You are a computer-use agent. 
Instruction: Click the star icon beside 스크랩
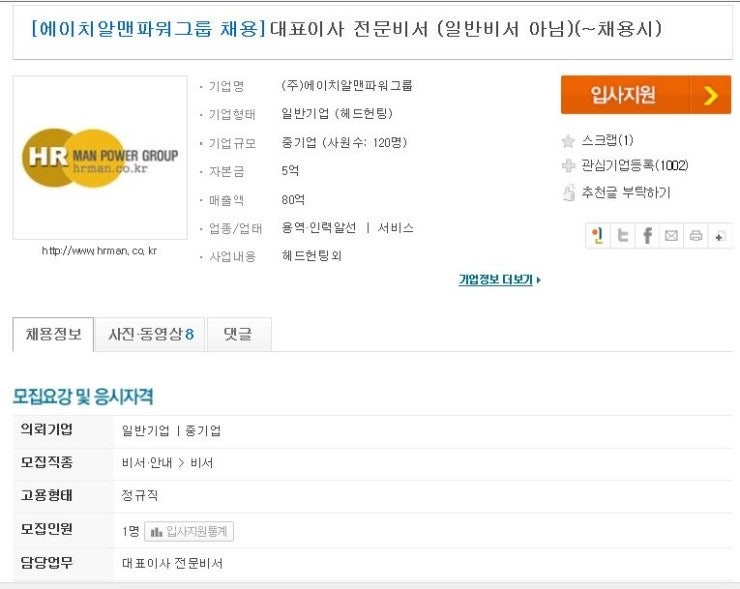coord(568,141)
